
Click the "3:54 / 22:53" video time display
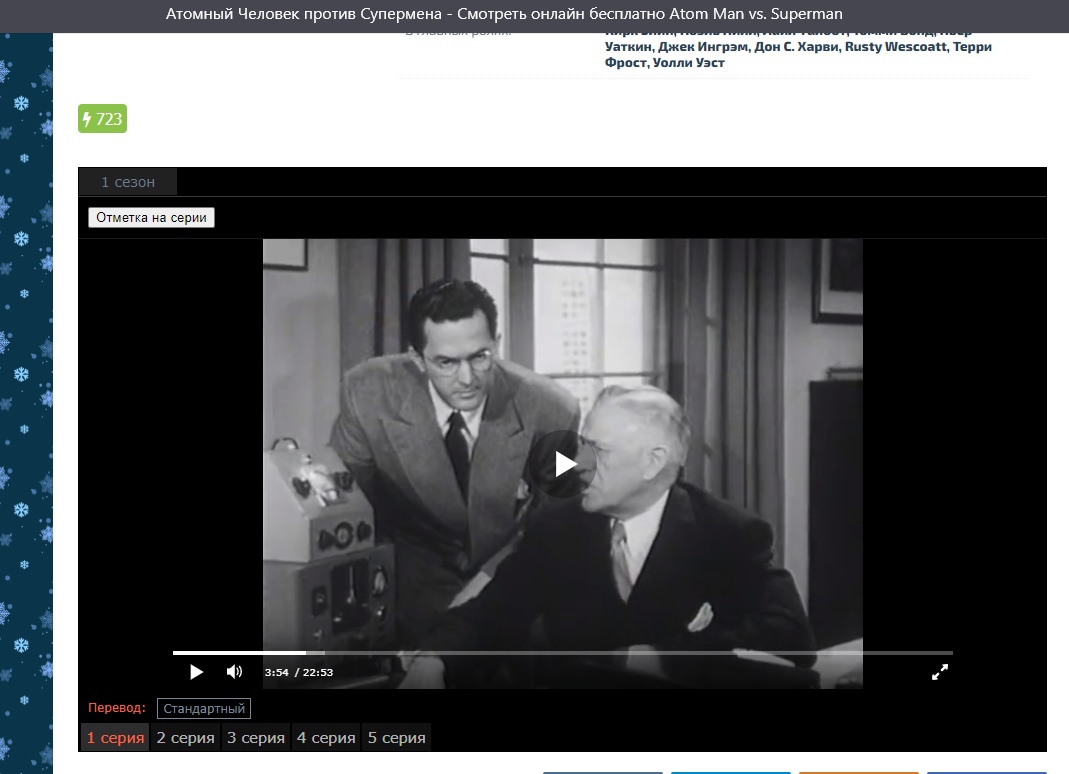(299, 672)
